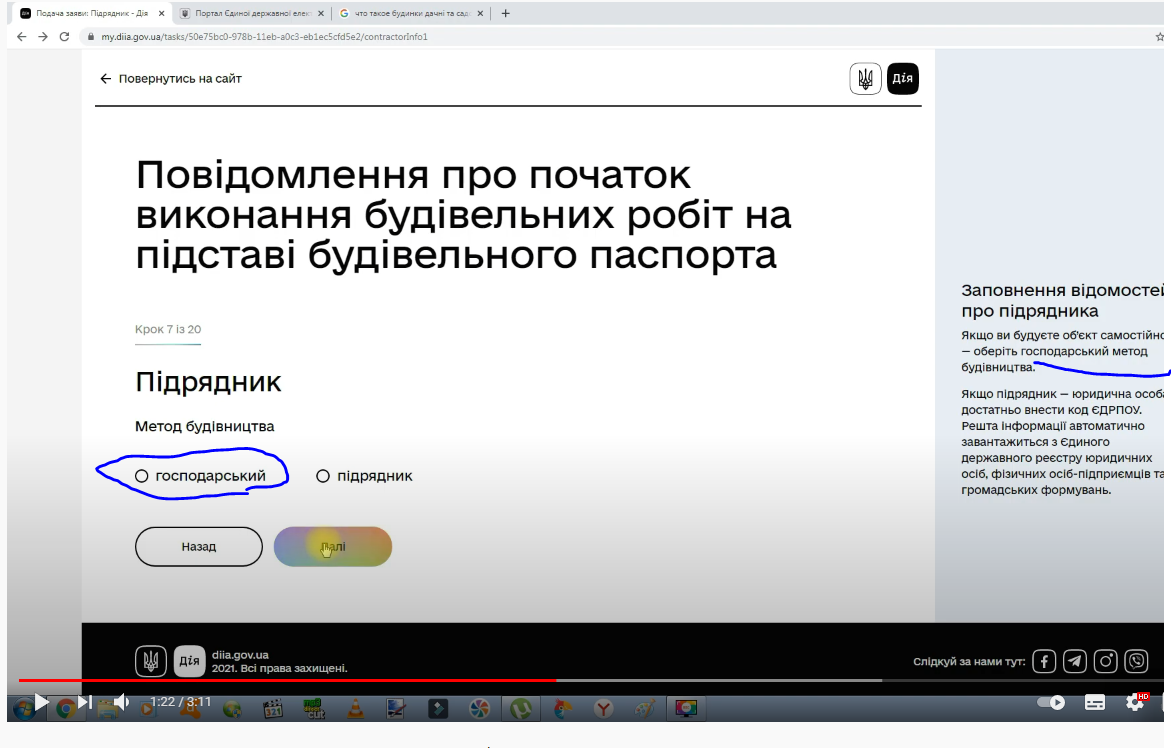Click the Далі gradient button
Image resolution: width=1171 pixels, height=748 pixels.
[x=333, y=546]
